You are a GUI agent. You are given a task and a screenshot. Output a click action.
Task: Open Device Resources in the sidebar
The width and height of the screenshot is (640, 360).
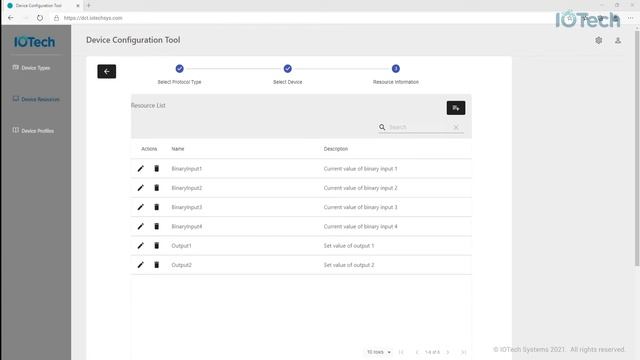(36, 99)
